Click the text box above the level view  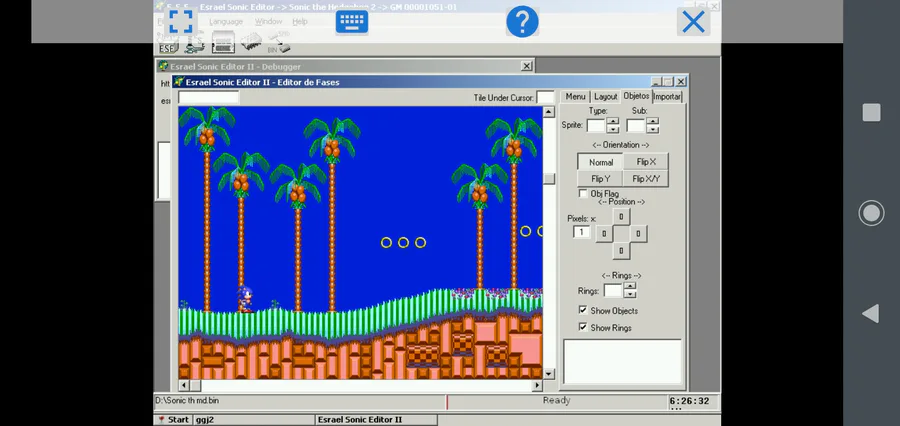(209, 98)
